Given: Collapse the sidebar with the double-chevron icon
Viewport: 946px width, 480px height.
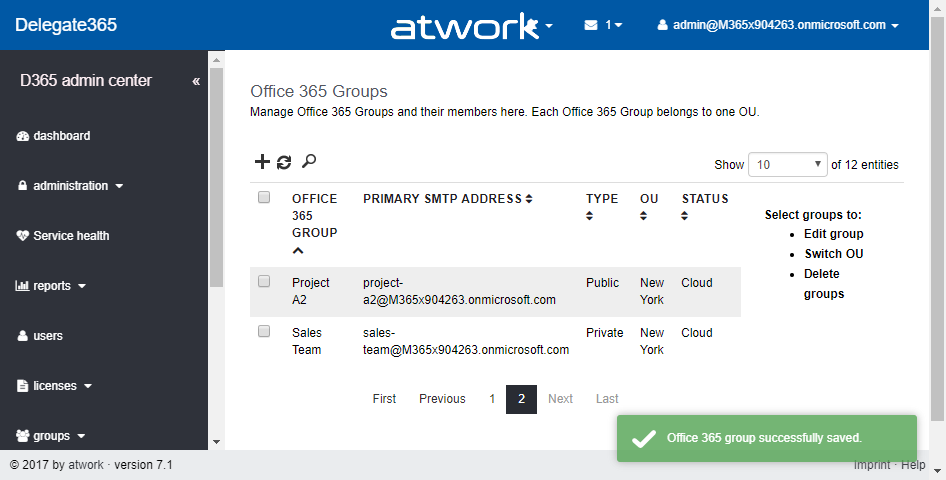Looking at the screenshot, I should tap(196, 81).
